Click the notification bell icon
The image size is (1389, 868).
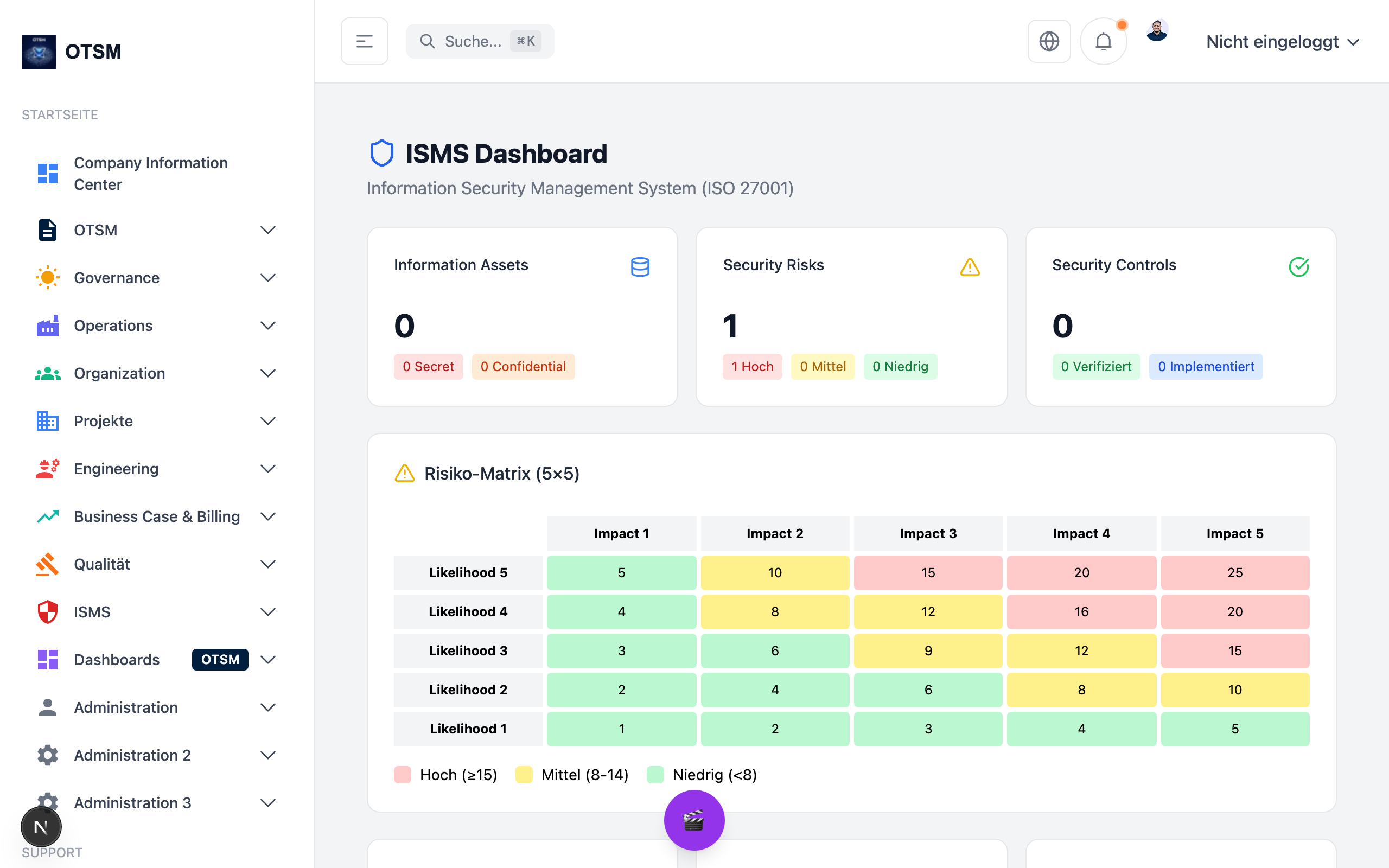(1103, 41)
